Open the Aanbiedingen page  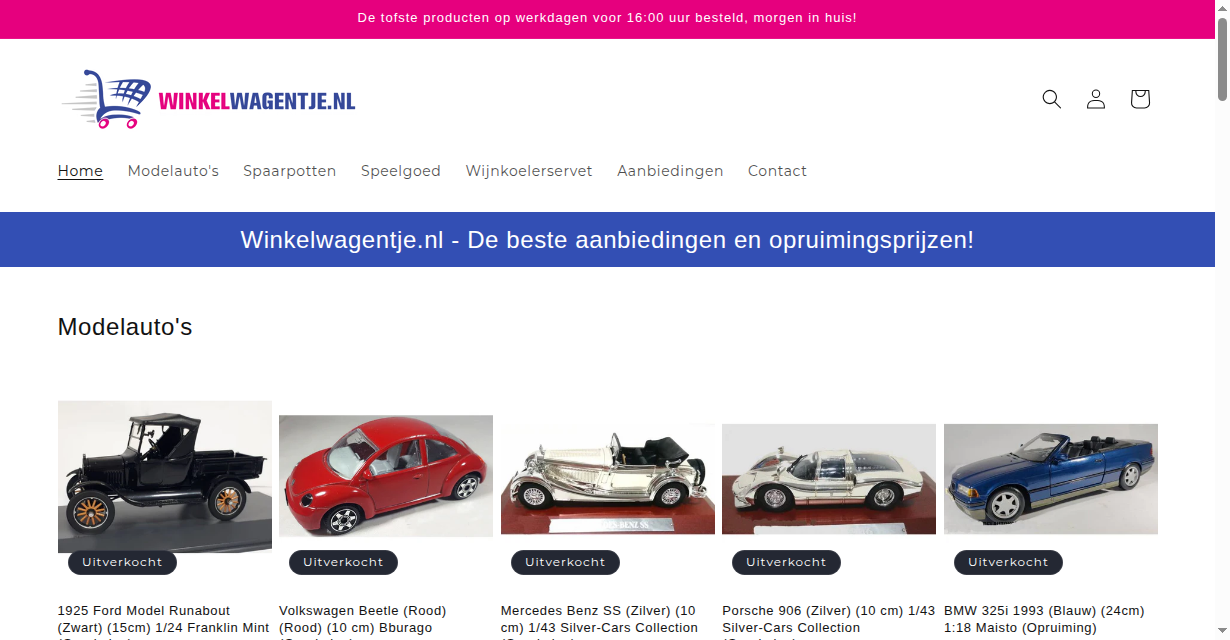click(x=670, y=171)
